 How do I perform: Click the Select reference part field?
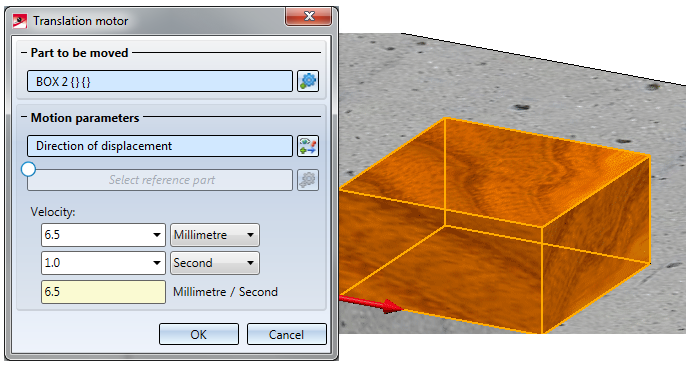(x=160, y=180)
